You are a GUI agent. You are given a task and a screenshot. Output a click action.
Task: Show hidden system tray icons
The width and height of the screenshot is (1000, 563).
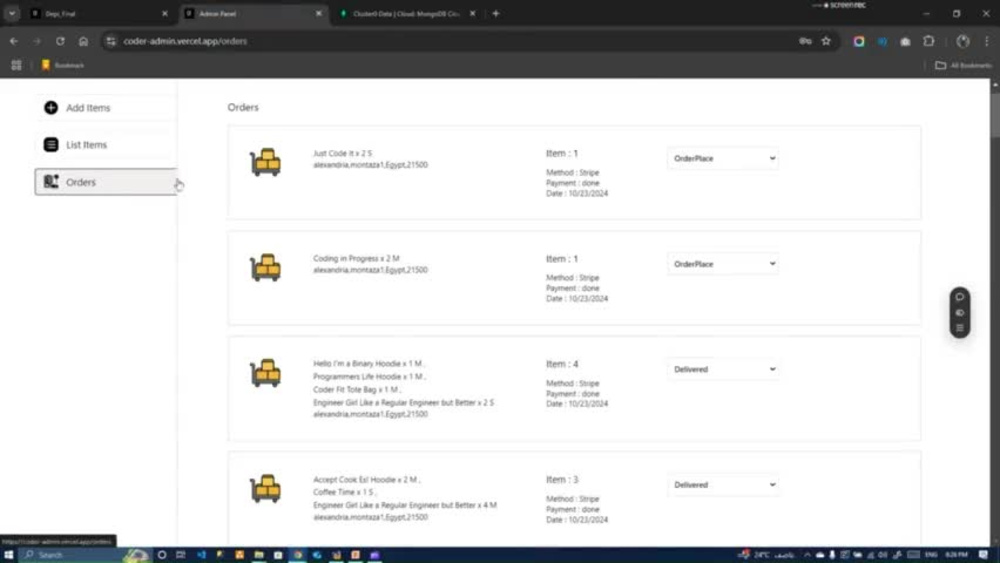pos(807,555)
